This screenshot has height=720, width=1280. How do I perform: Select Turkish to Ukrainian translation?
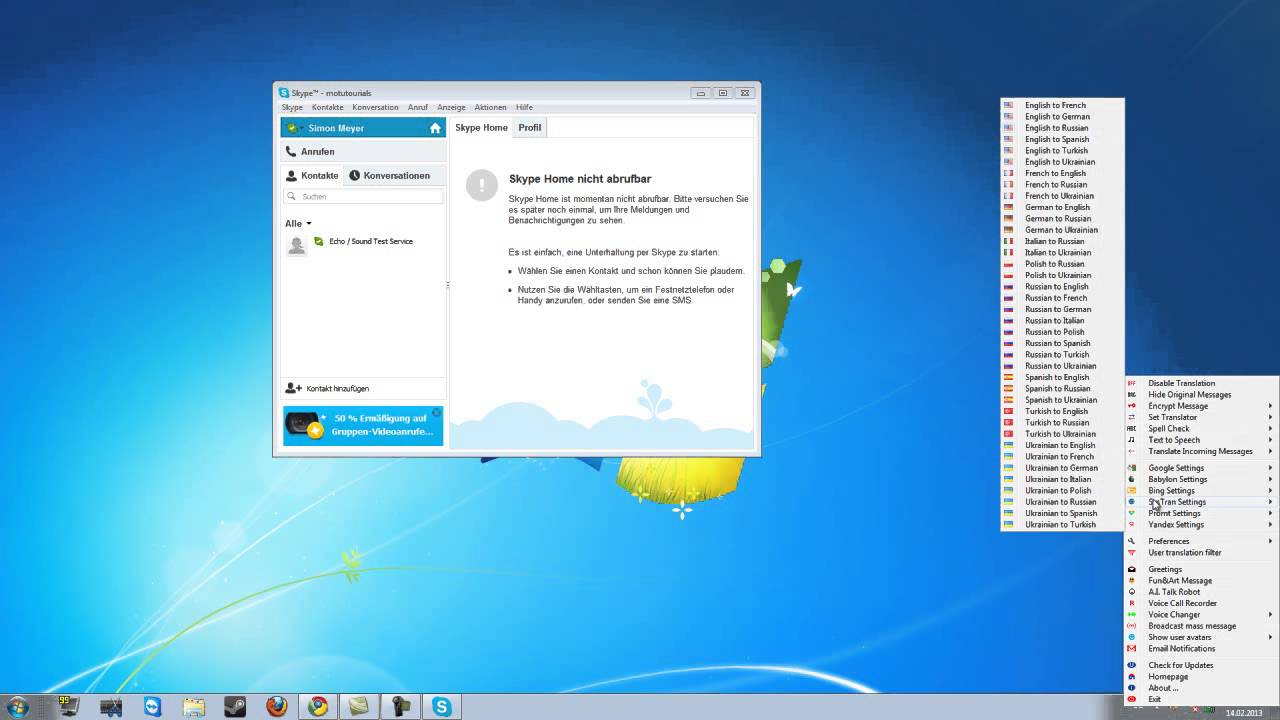click(1062, 434)
